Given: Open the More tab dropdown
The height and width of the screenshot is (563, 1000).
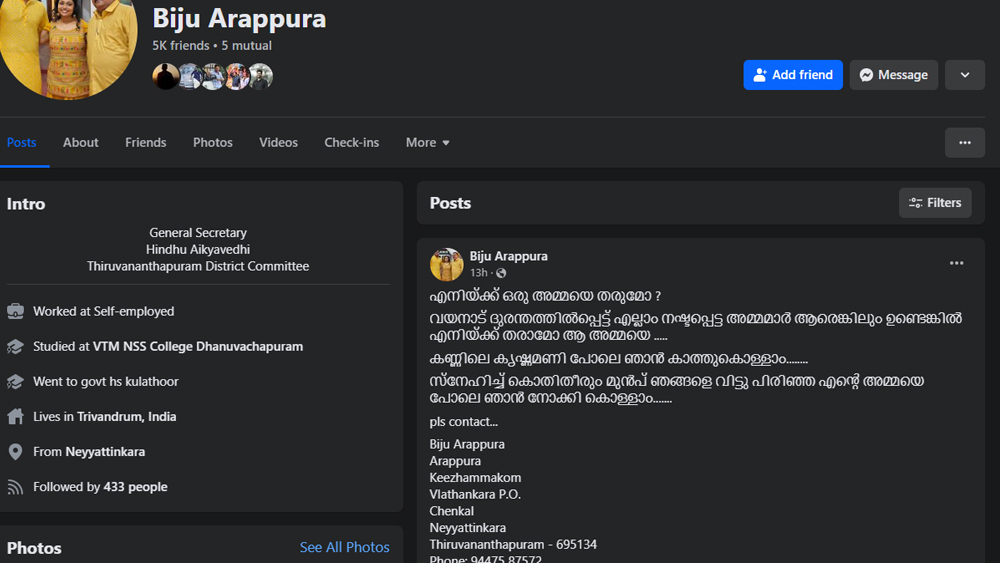Looking at the screenshot, I should (427, 143).
